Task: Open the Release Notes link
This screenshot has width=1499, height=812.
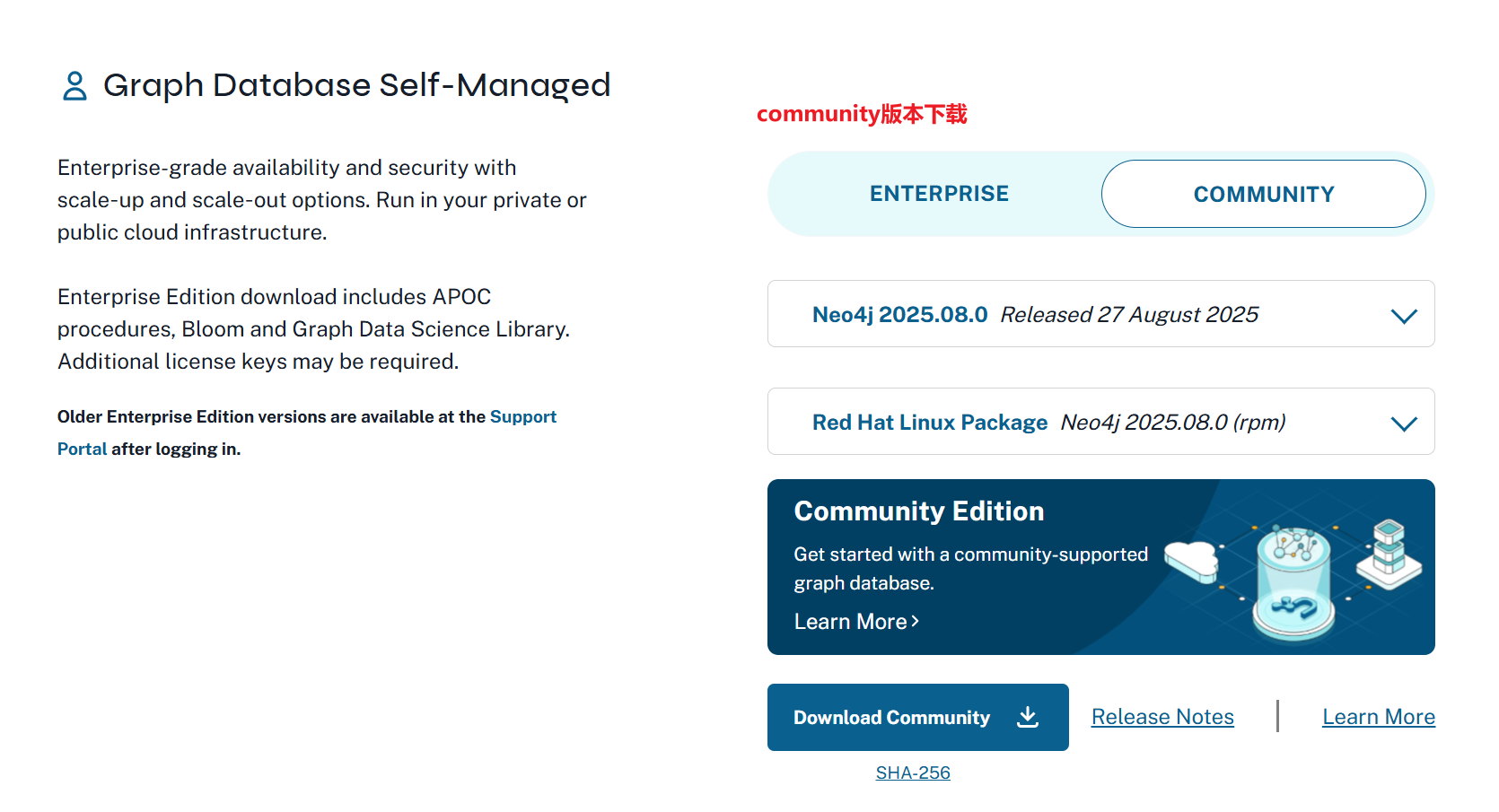Action: [1162, 717]
